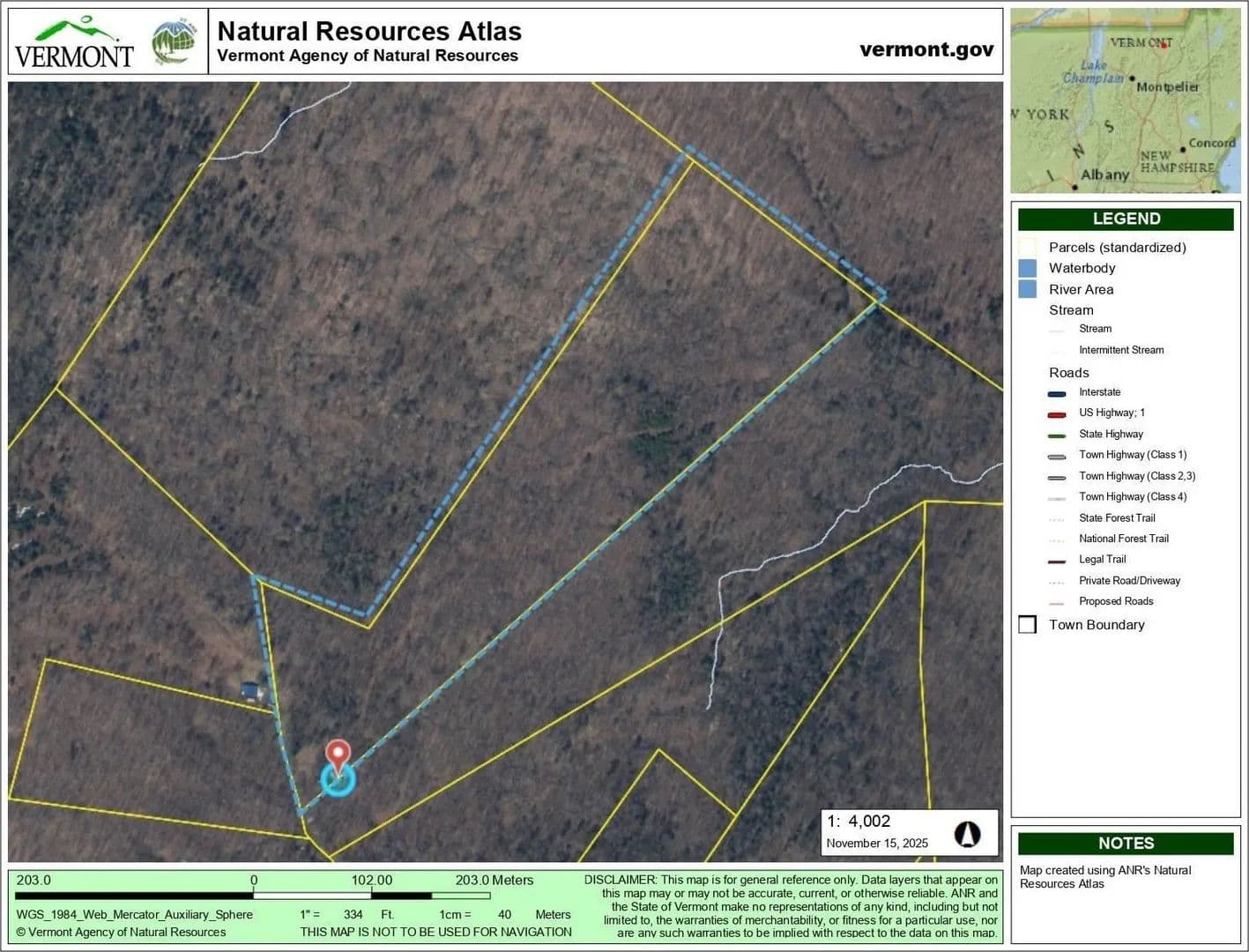The image size is (1249, 952).
Task: Click the NOTES header bar
Action: pyautogui.click(x=1126, y=844)
